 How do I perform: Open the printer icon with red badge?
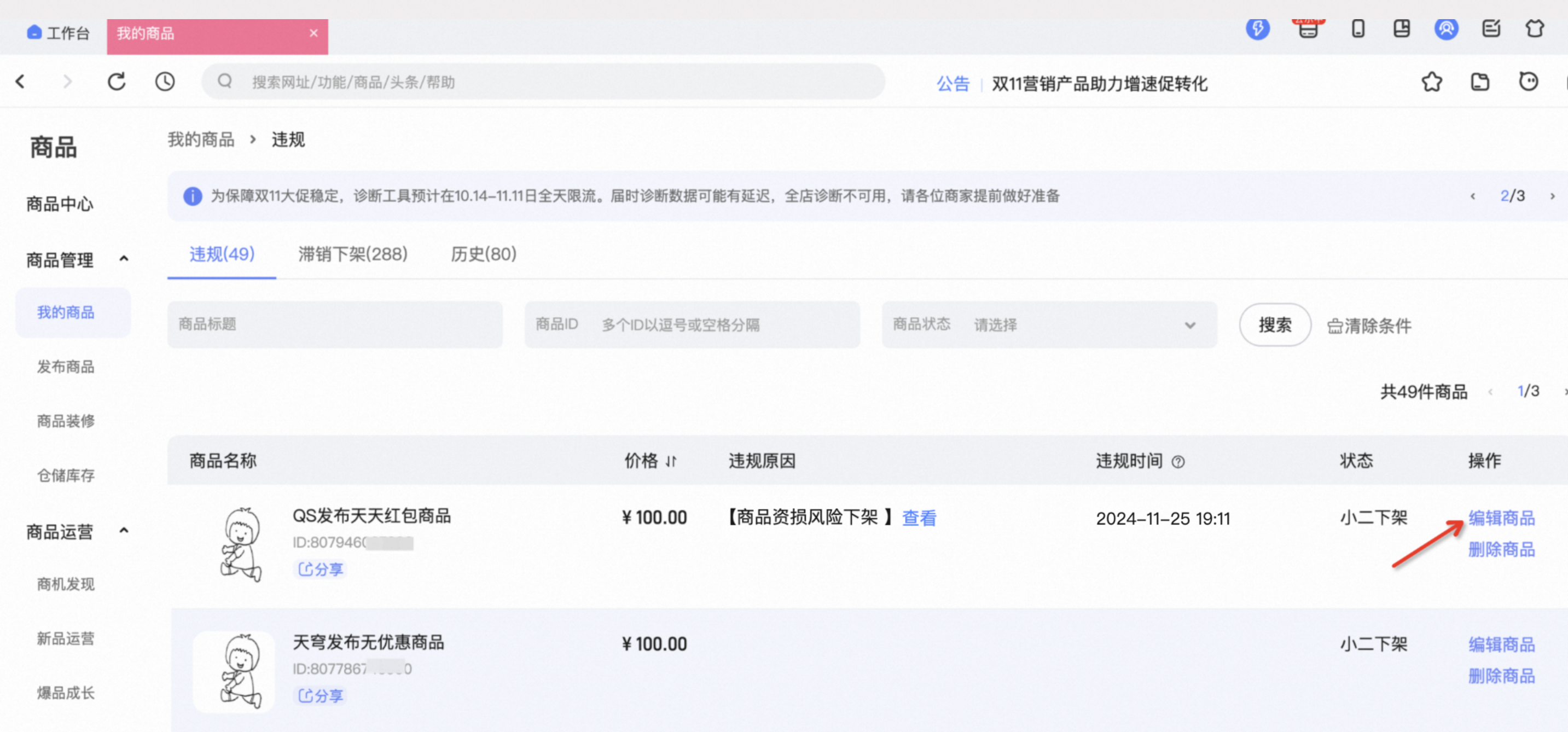(x=1309, y=28)
